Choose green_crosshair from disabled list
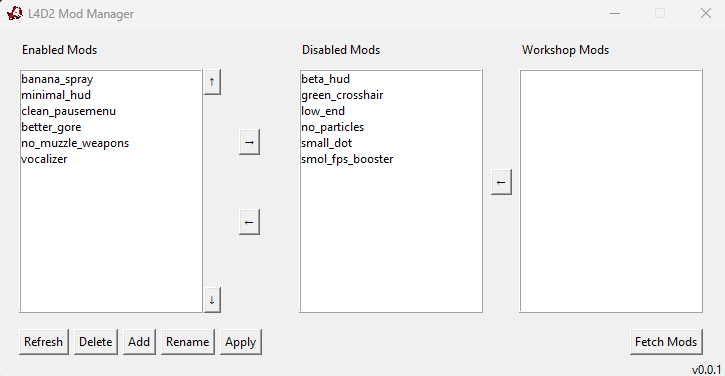Screen dimensions: 725x376 342,95
